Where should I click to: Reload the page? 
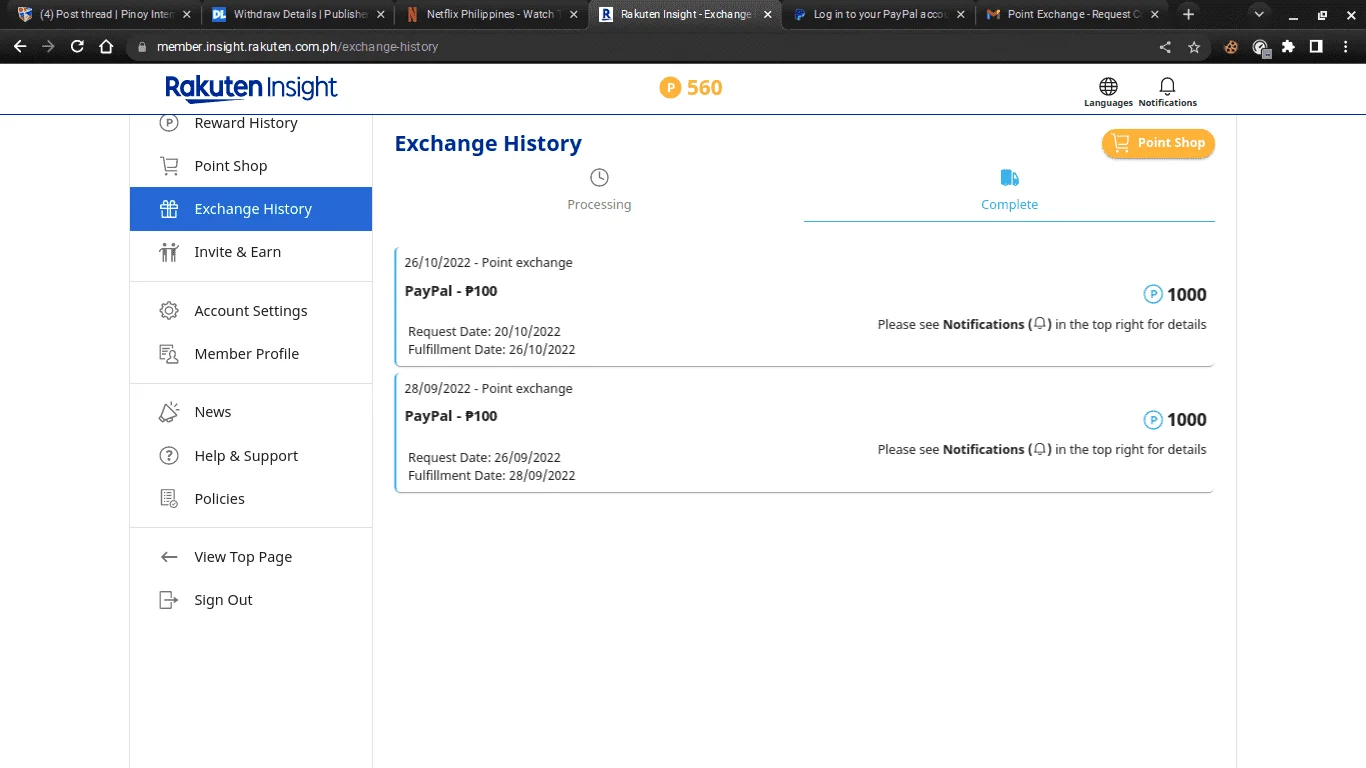(x=77, y=47)
